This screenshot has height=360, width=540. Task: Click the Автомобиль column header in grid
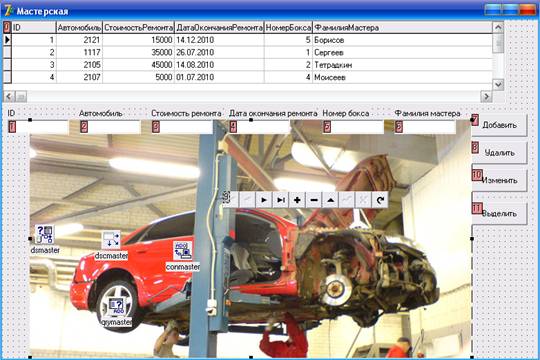point(79,28)
